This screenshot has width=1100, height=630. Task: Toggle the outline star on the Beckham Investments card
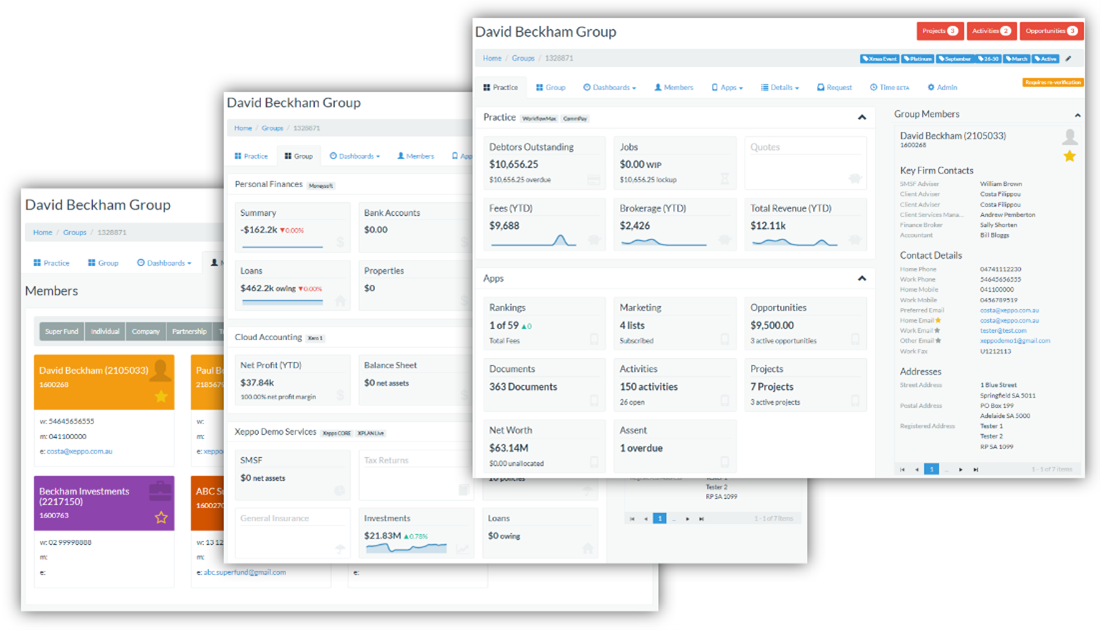tap(161, 517)
